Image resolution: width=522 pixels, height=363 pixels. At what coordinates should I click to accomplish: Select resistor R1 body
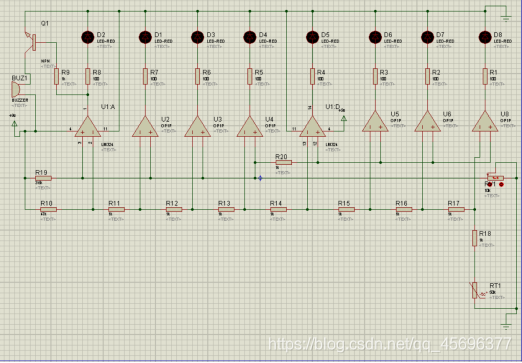click(x=485, y=76)
